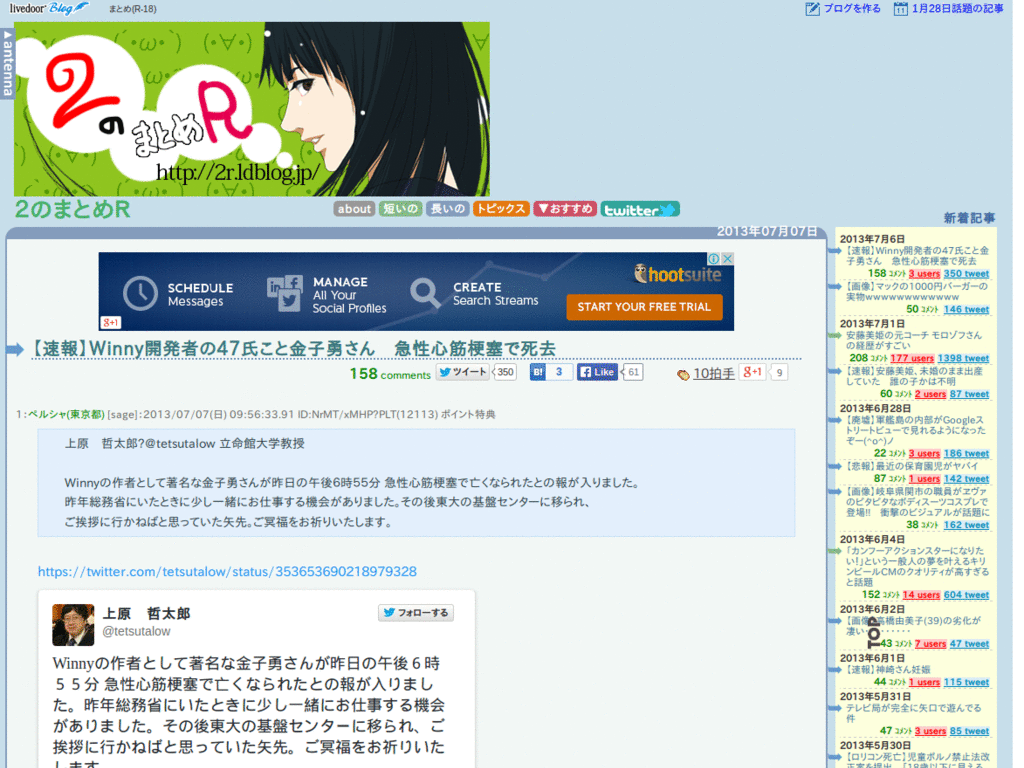Click the ad info icon
This screenshot has height=768, width=1024.
714,259
